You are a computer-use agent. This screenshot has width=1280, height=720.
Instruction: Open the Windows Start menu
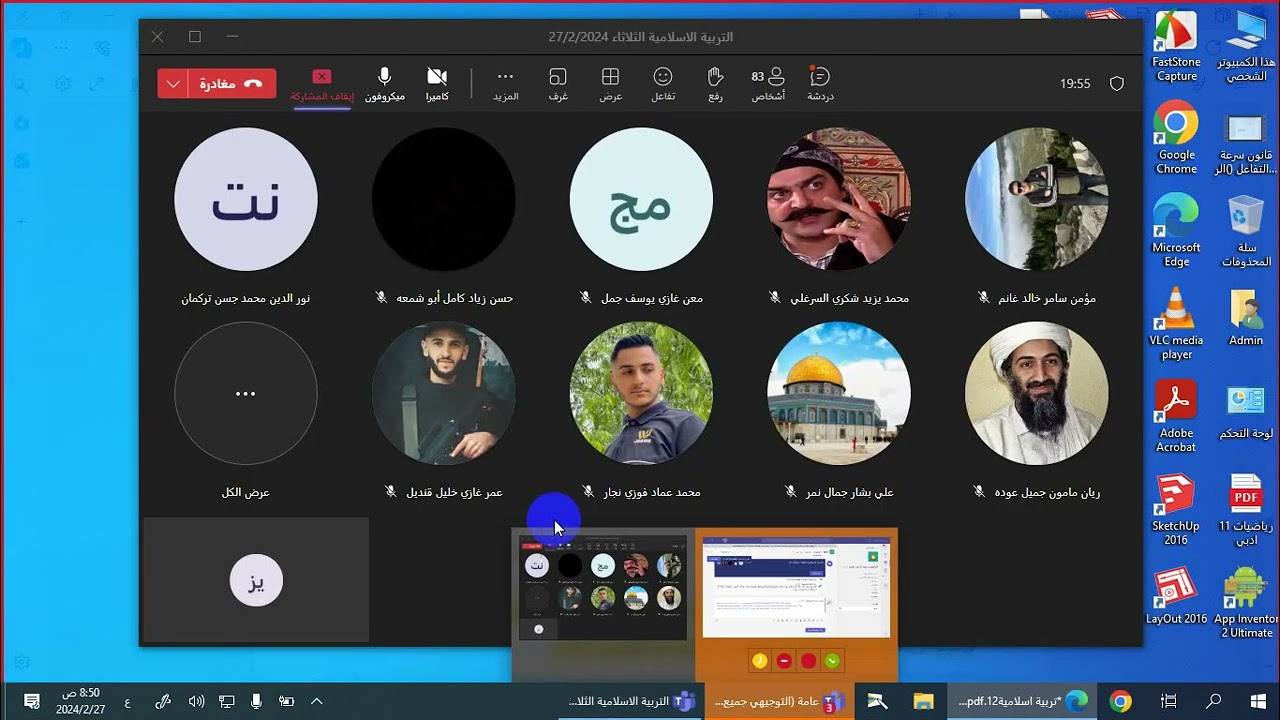[x=1257, y=701]
